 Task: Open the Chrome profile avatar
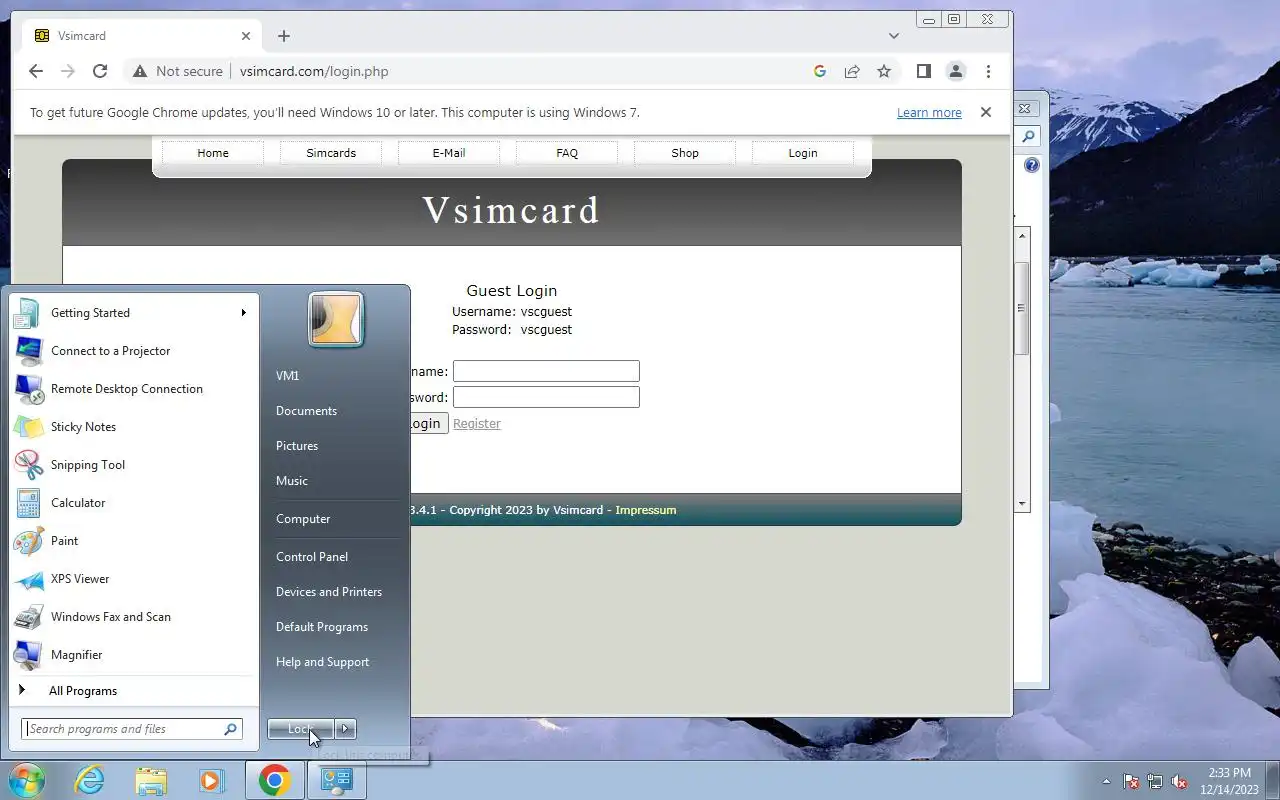956,71
